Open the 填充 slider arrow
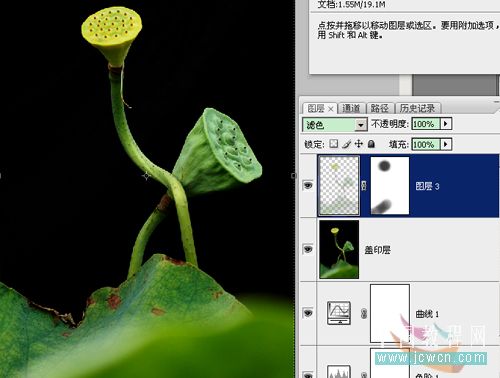Viewport: 500px width, 378px height. click(x=446, y=144)
